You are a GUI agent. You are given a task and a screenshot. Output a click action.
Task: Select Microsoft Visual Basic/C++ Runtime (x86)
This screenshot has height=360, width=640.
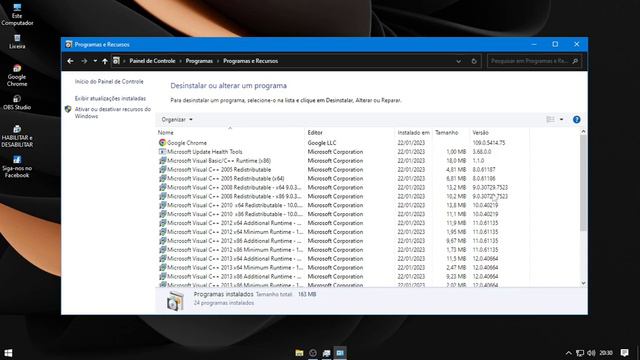pyautogui.click(x=343, y=161)
